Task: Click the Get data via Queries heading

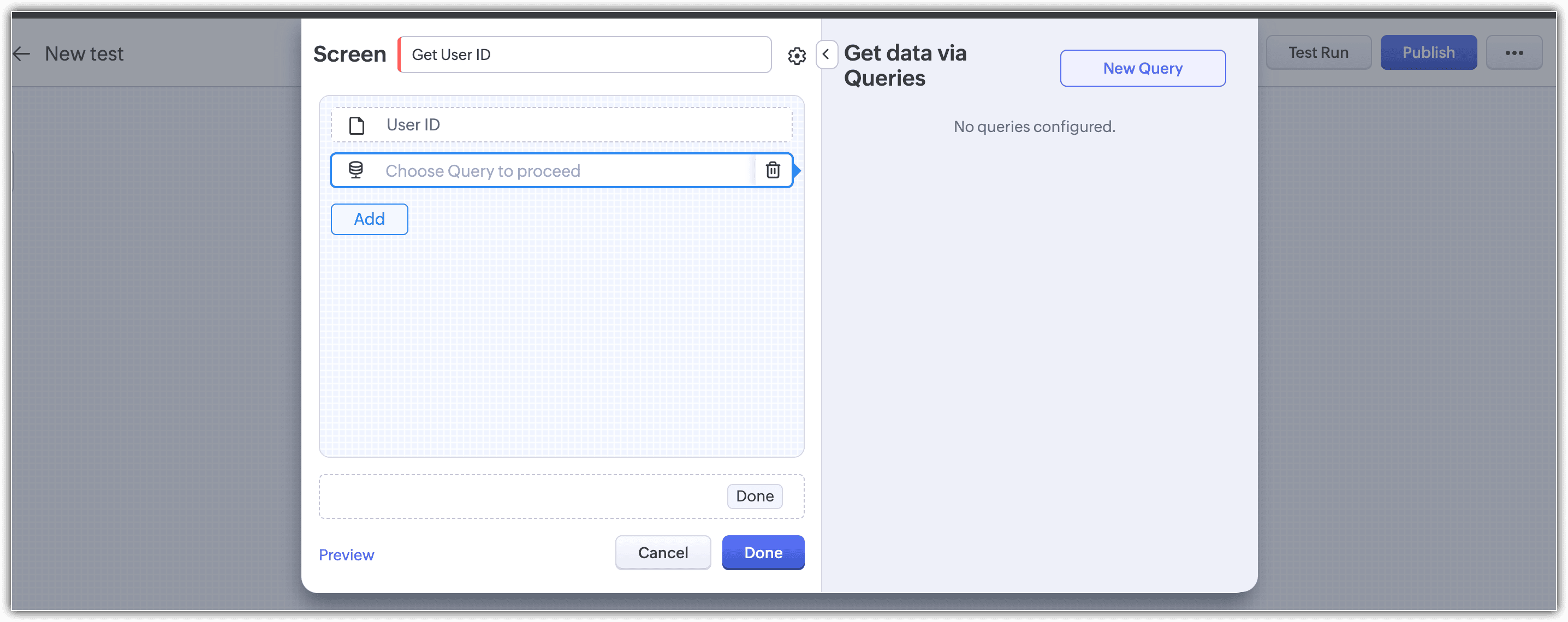Action: click(x=905, y=65)
